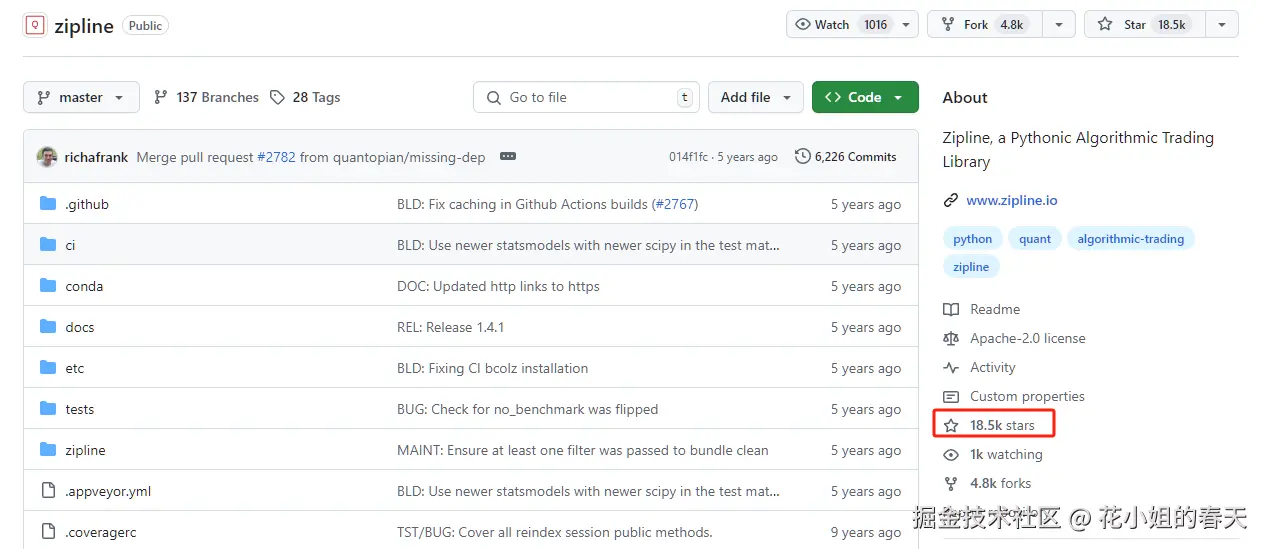Click the etc folder icon
Viewport: 1265px width, 549px height.
[48, 368]
